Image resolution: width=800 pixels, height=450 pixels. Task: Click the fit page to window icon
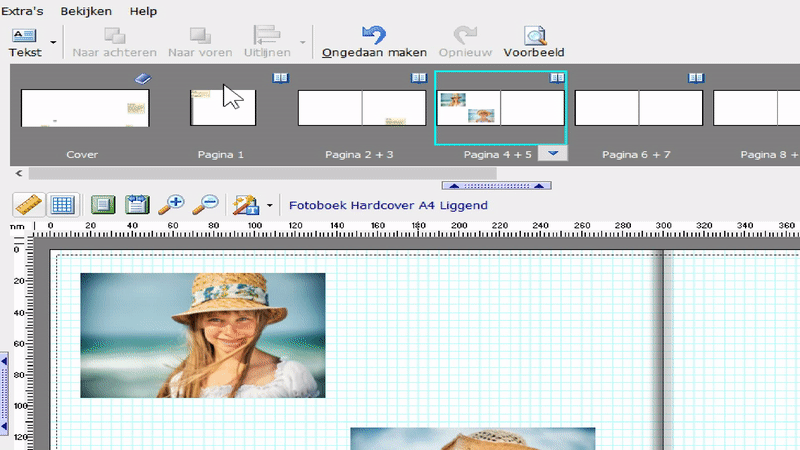tap(103, 205)
